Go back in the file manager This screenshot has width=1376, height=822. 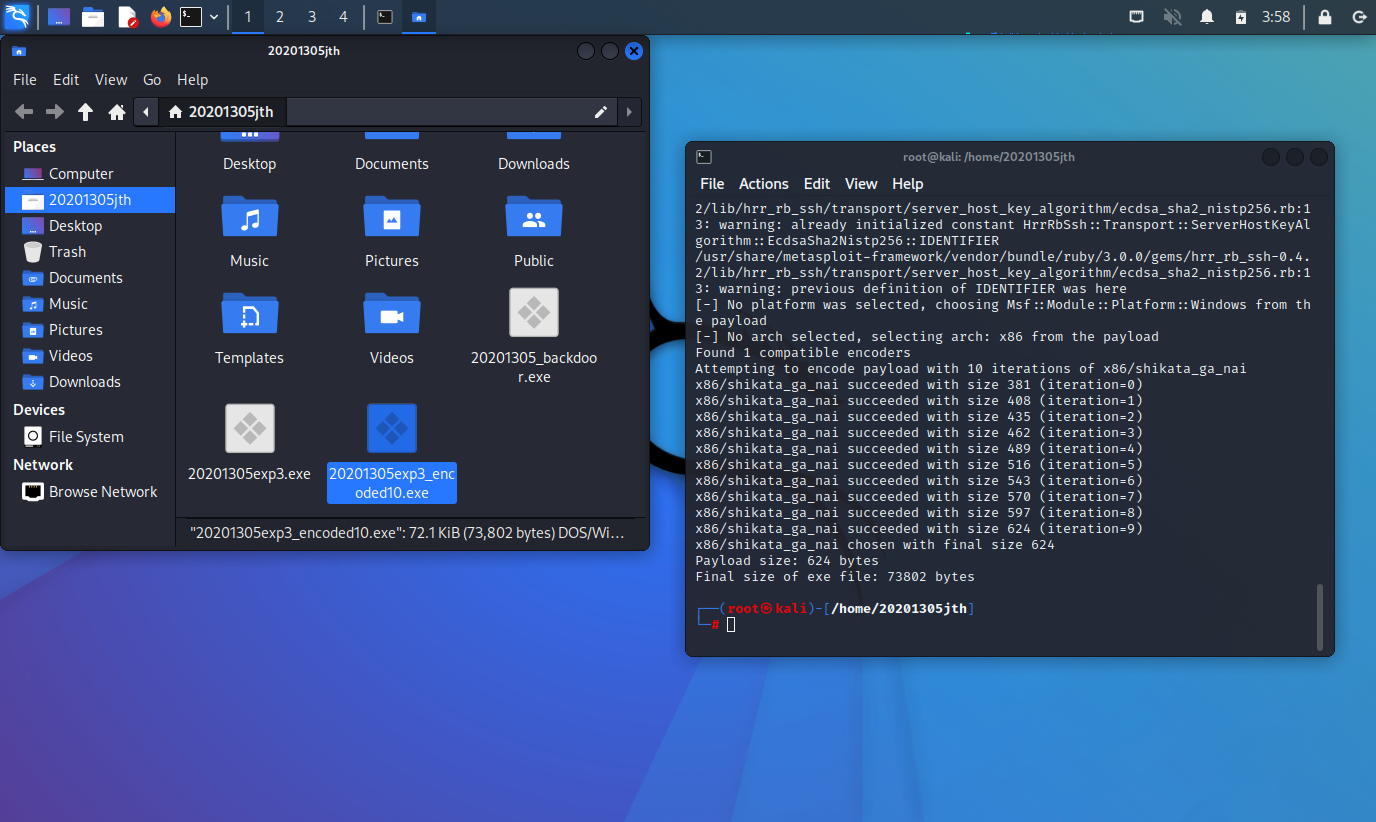pyautogui.click(x=24, y=112)
